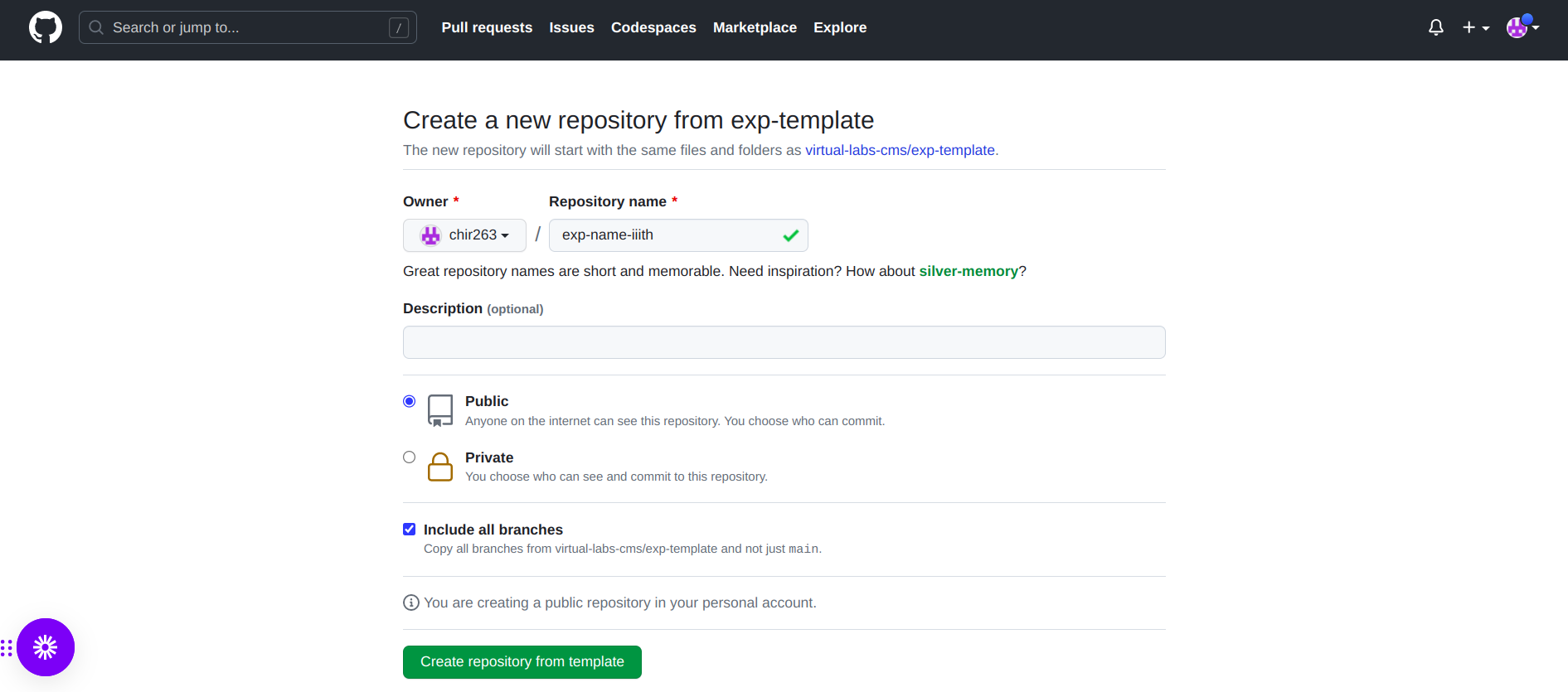Focus the Search or jump to field
1568x692 pixels.
coord(247,27)
